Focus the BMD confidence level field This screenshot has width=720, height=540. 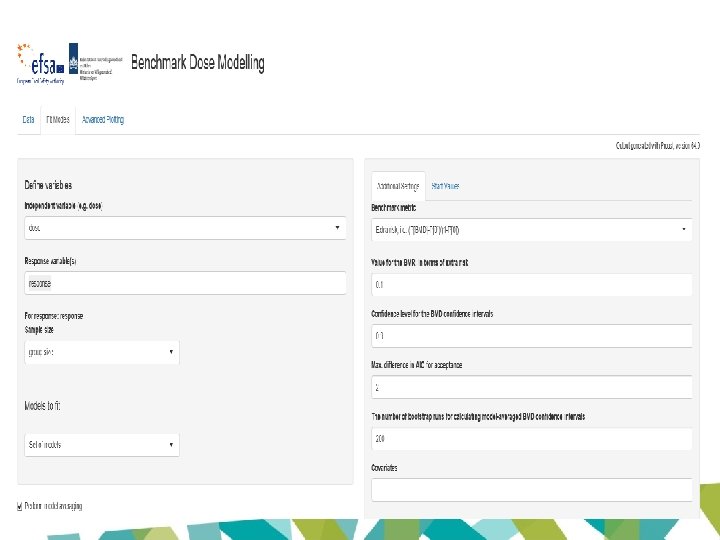pos(531,335)
